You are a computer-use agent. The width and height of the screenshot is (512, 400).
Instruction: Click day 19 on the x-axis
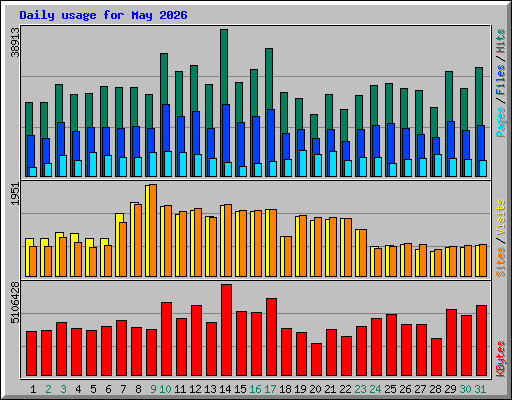pos(300,389)
